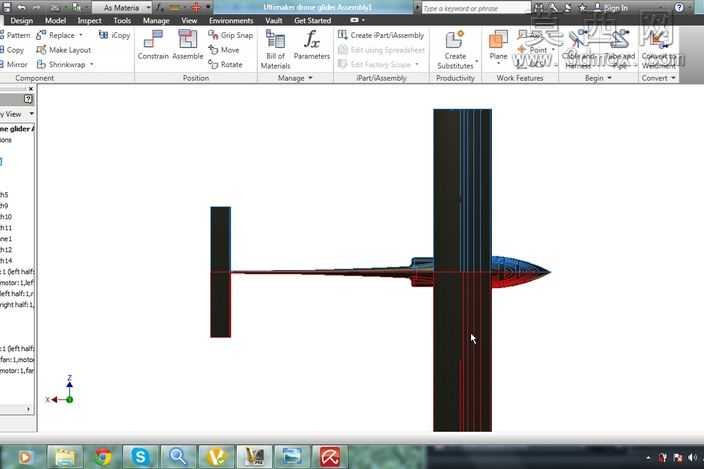Open the Environments tab
The height and width of the screenshot is (469, 704).
click(x=231, y=21)
